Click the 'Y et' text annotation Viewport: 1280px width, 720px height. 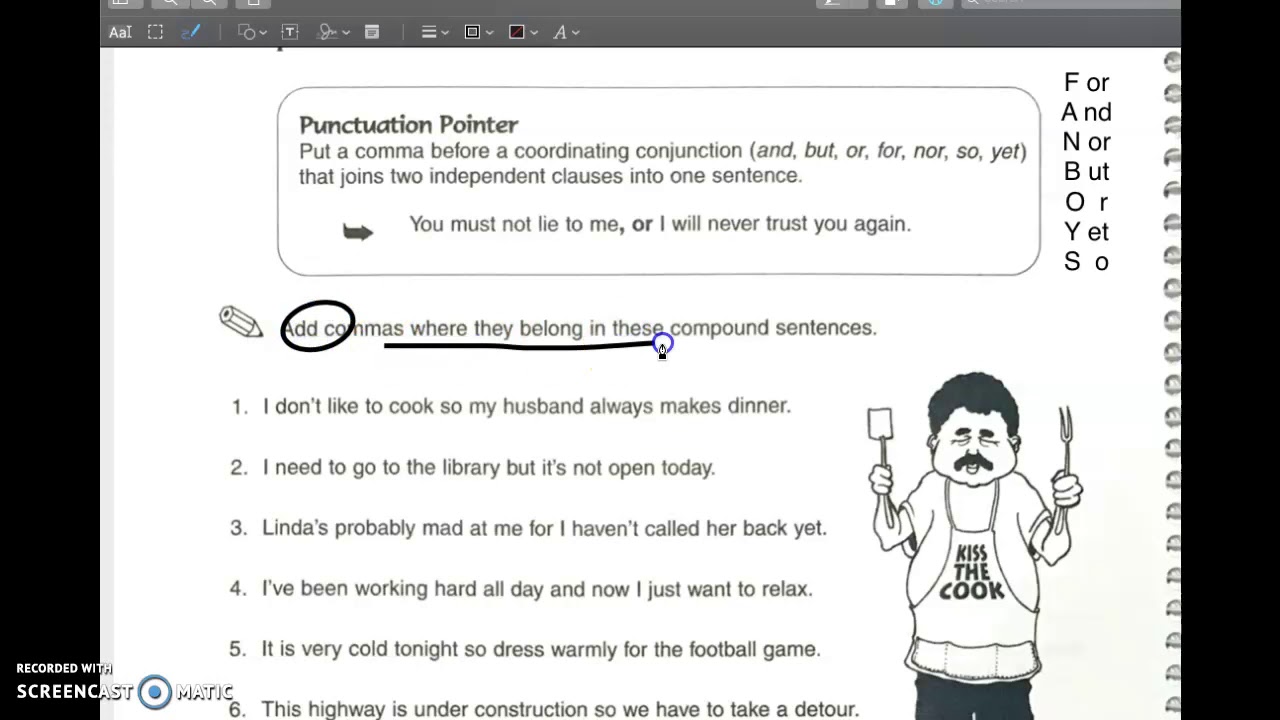pyautogui.click(x=1086, y=232)
